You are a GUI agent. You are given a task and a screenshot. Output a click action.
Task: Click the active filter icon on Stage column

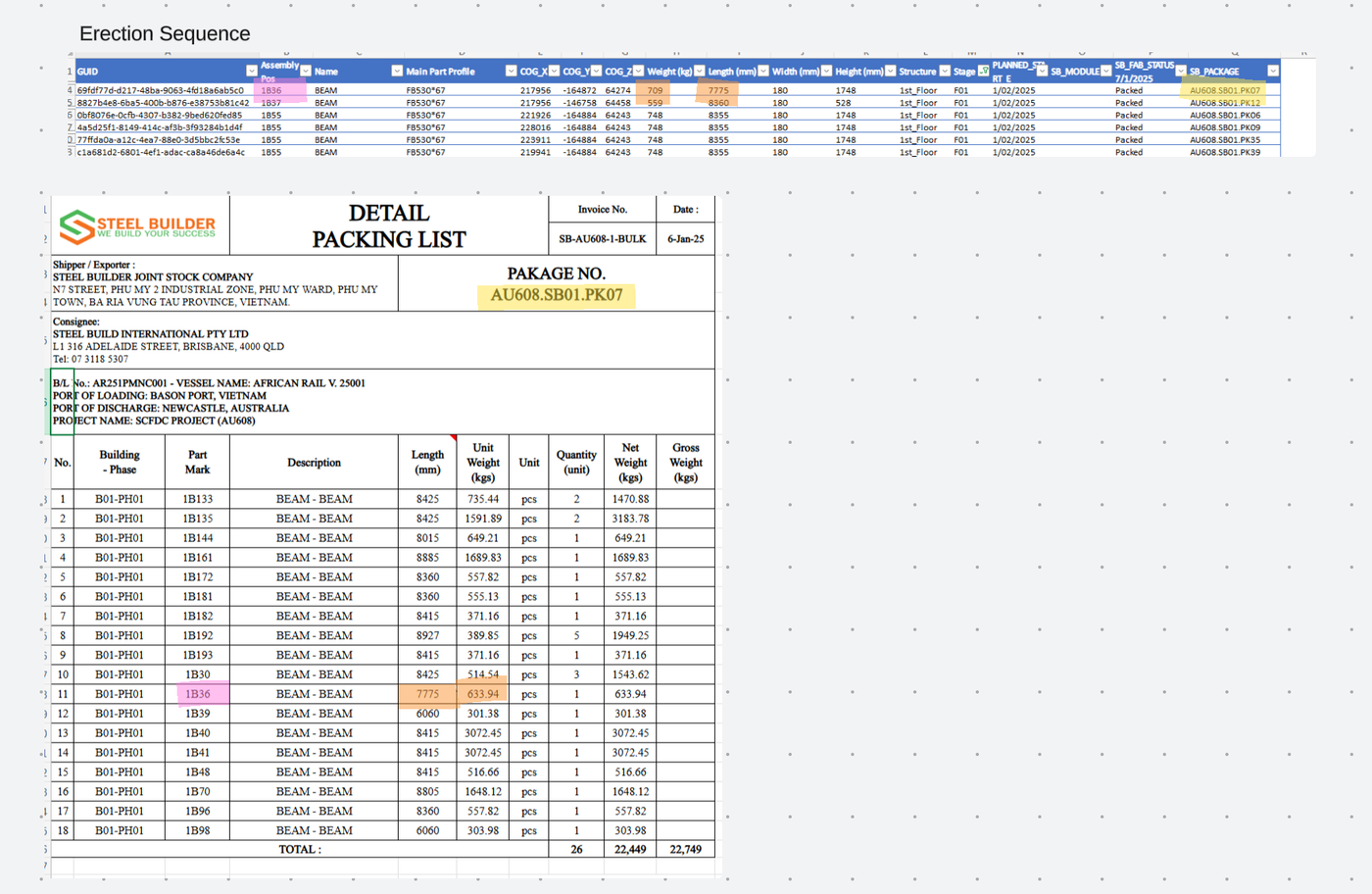tap(983, 71)
